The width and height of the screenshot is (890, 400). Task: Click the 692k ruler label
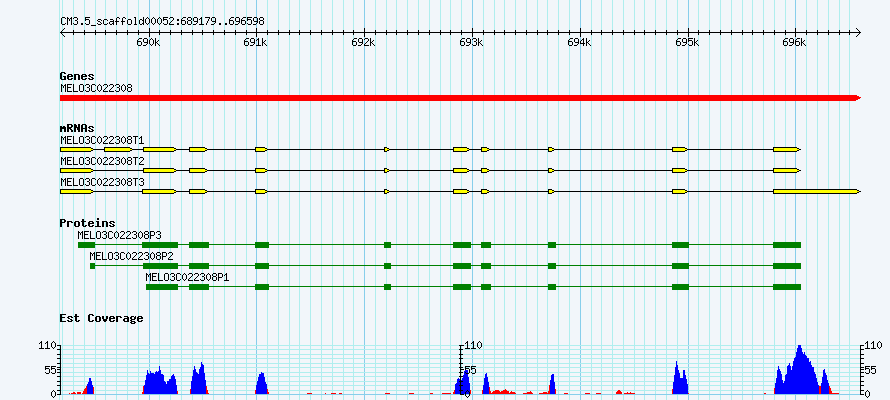(363, 43)
